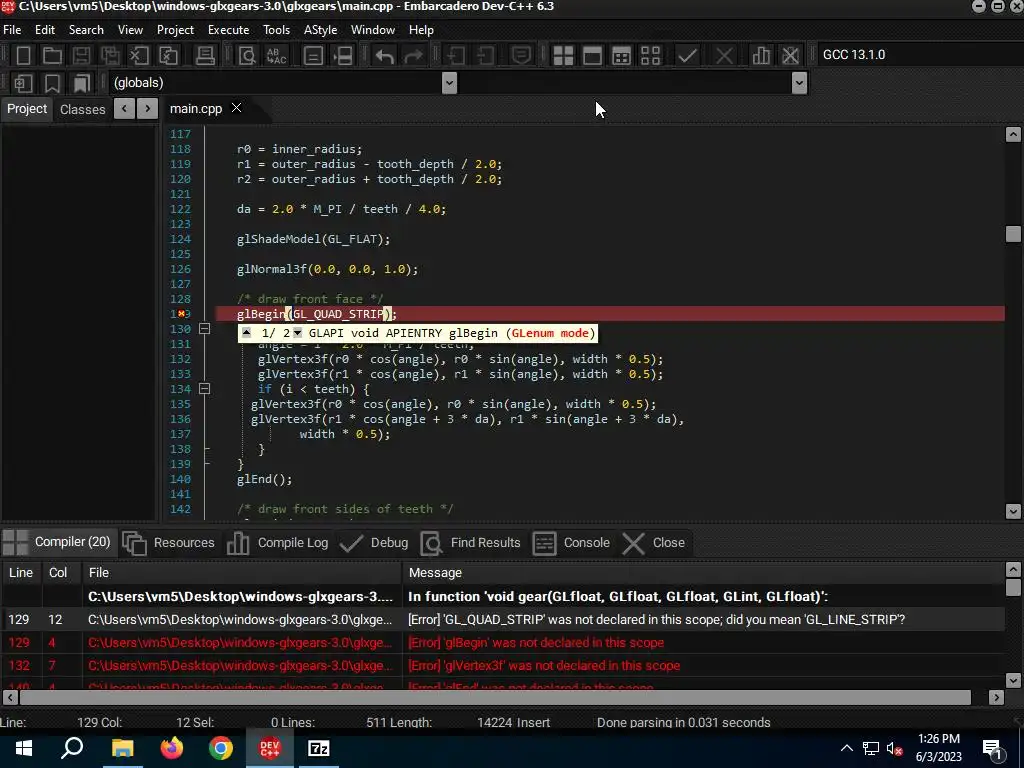Click the Close file toolbar icon
Screen dimensions: 1024x768
(x=138, y=56)
